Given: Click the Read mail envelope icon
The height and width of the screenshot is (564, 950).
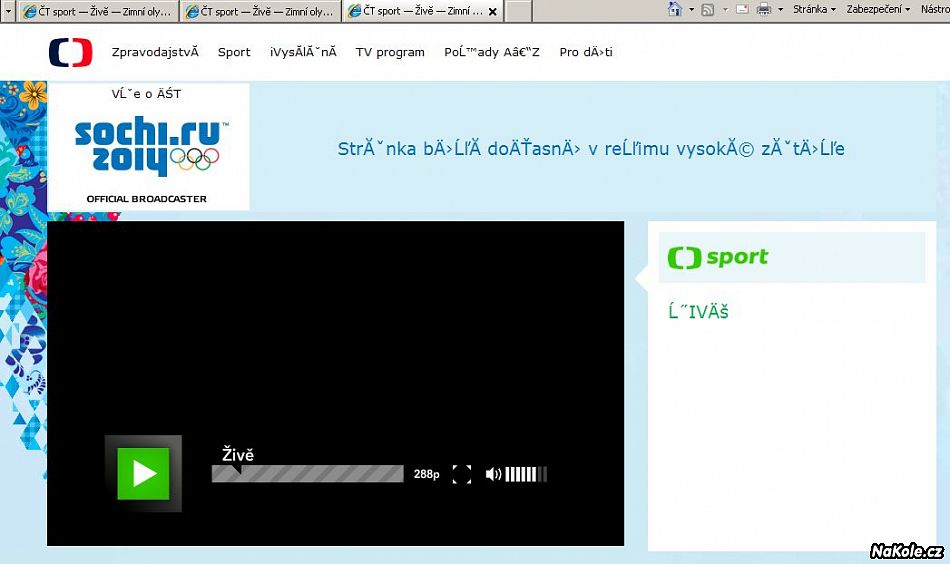Looking at the screenshot, I should [742, 10].
